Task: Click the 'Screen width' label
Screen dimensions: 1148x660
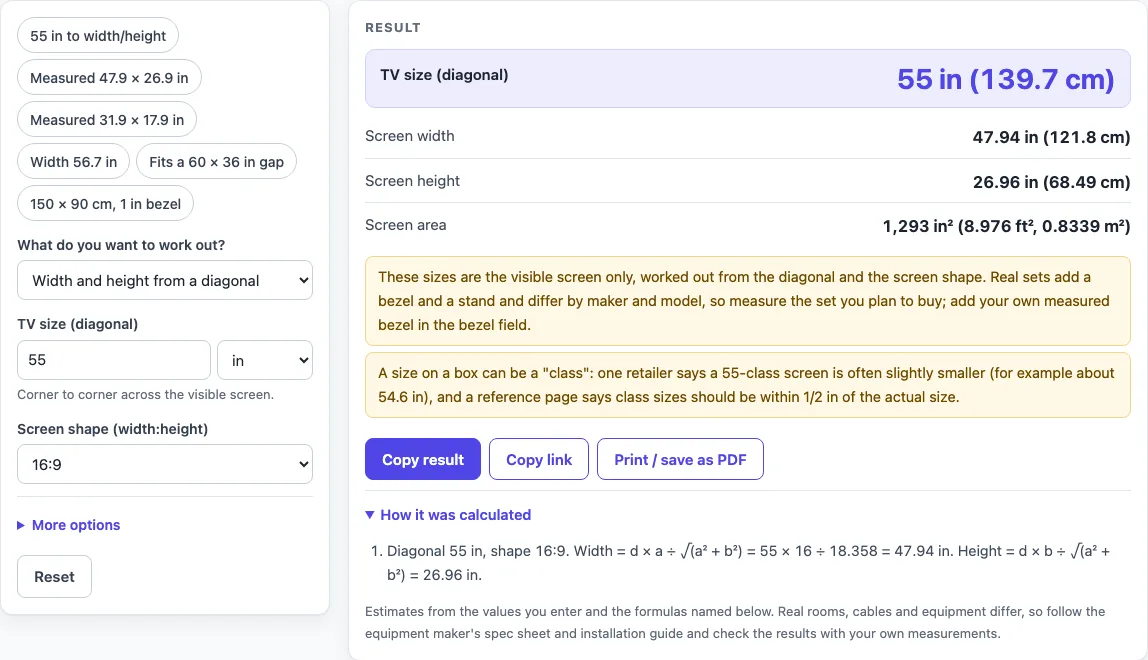Action: pos(410,136)
